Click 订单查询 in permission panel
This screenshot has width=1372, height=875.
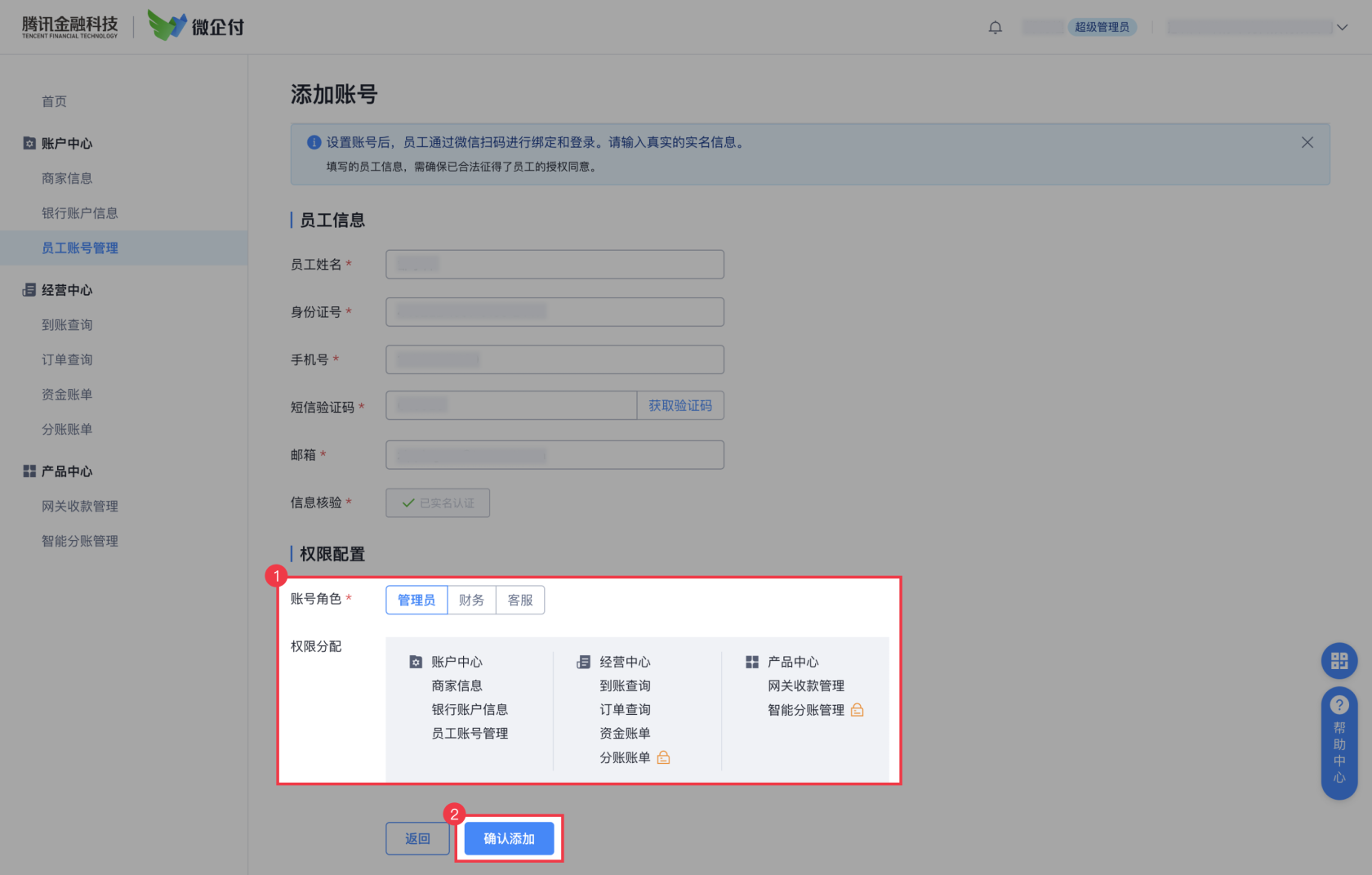click(625, 710)
